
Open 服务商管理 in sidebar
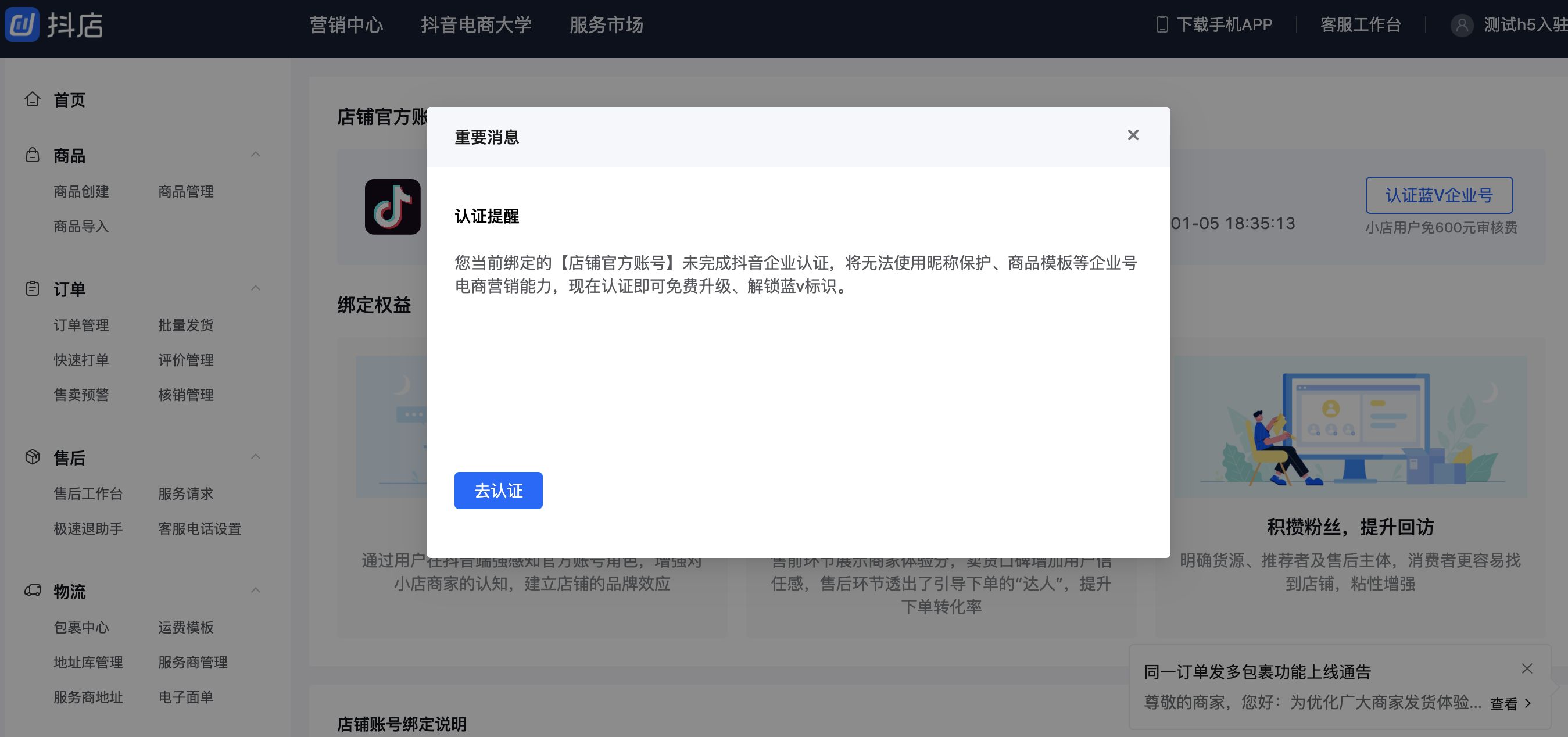coord(193,661)
